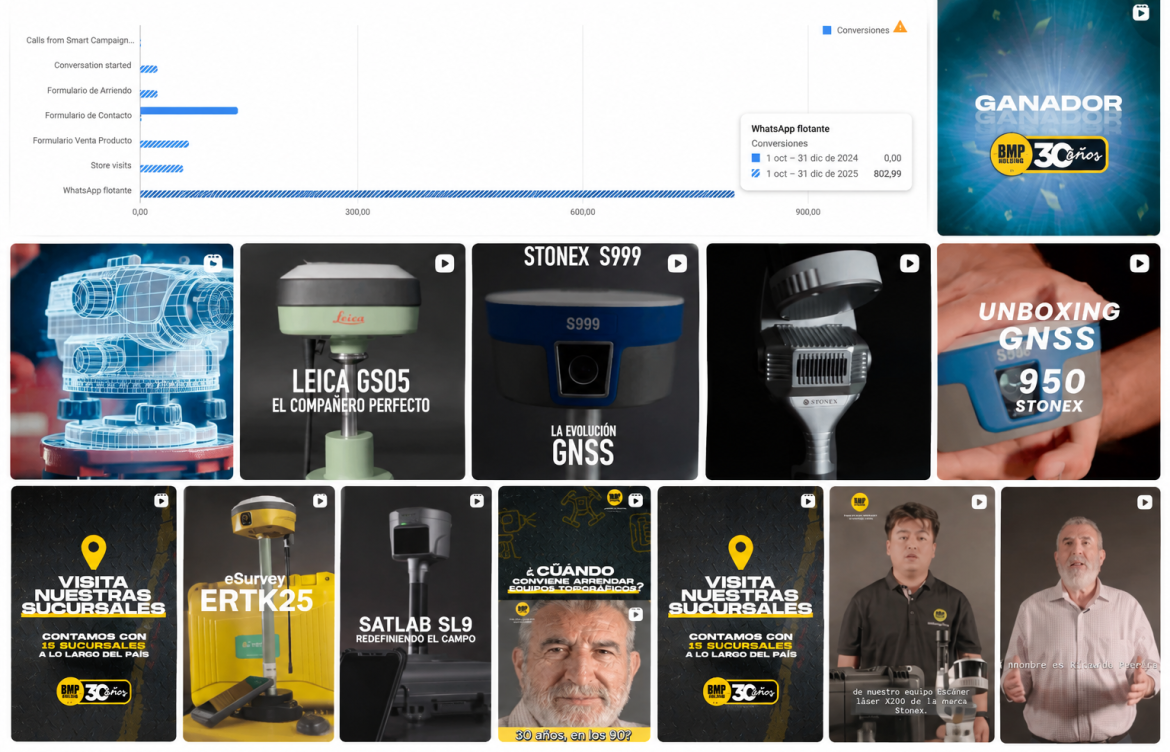Open the Unboxing GNSS 950 Stonex thumbnail
1170x752 pixels.
coord(1048,361)
